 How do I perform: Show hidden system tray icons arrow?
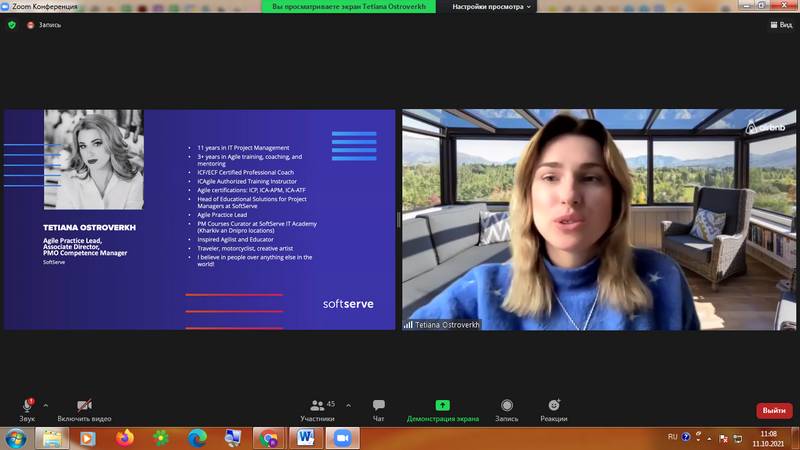(x=710, y=438)
